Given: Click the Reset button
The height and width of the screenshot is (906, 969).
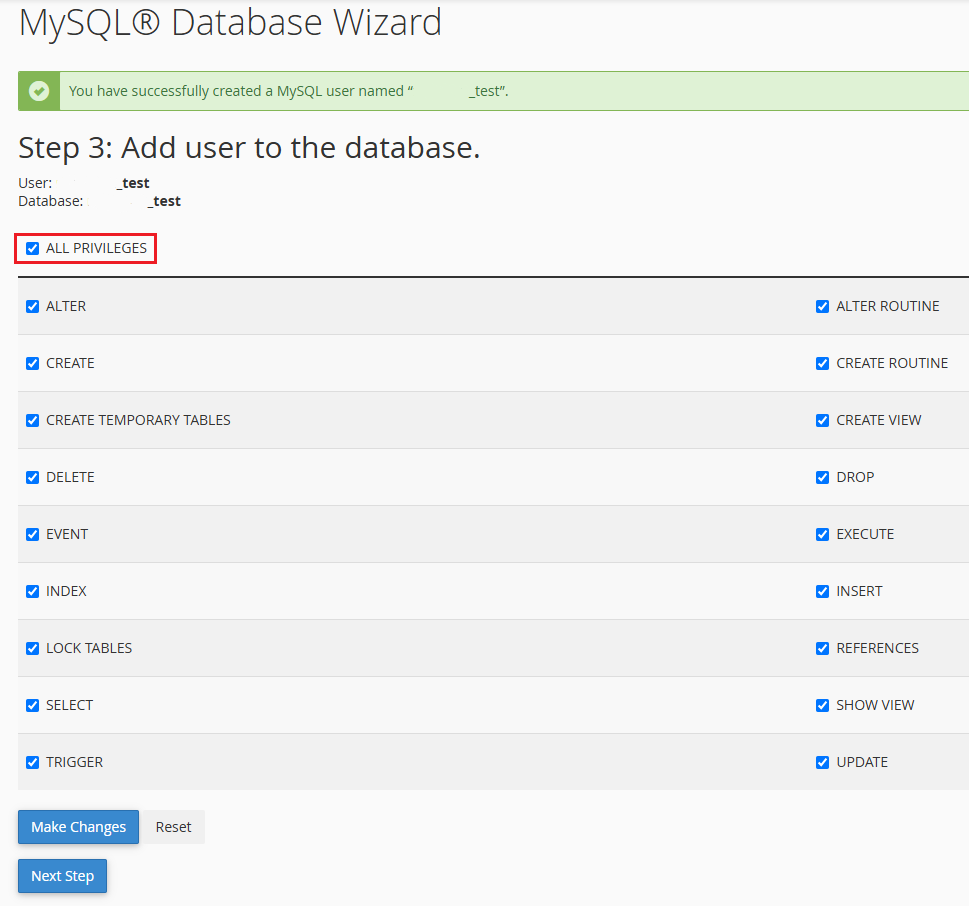Looking at the screenshot, I should point(173,827).
